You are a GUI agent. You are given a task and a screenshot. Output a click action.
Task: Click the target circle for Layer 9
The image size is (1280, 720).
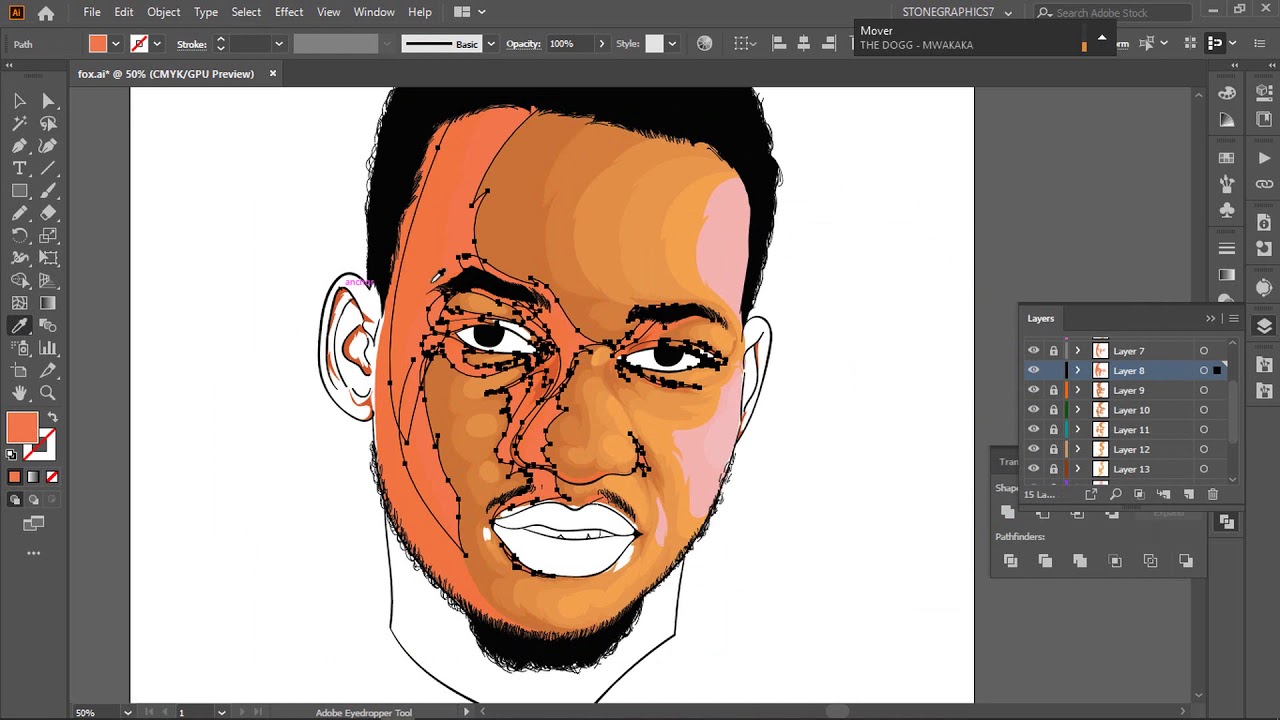coord(1204,390)
